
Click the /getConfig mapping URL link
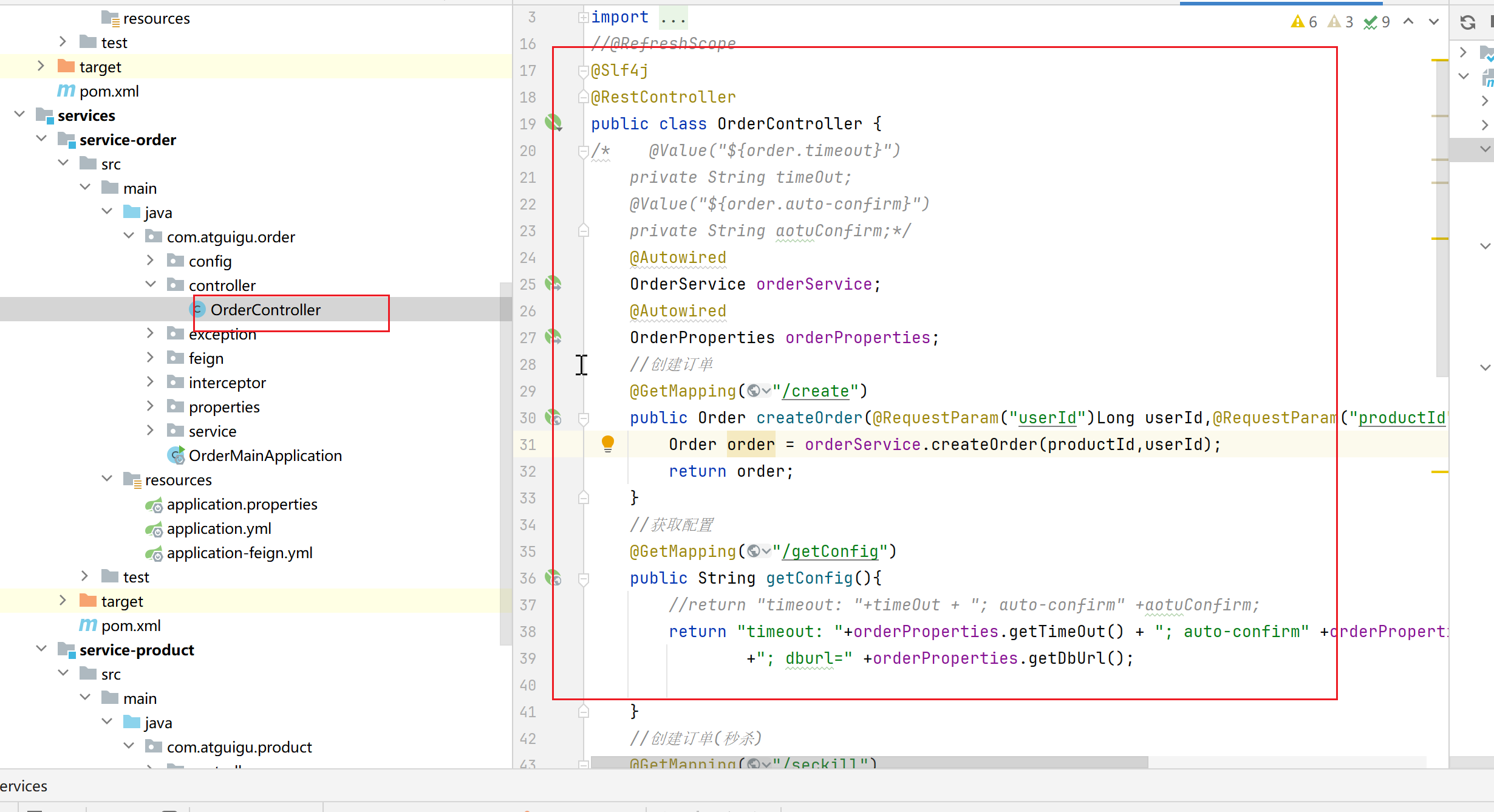click(830, 551)
